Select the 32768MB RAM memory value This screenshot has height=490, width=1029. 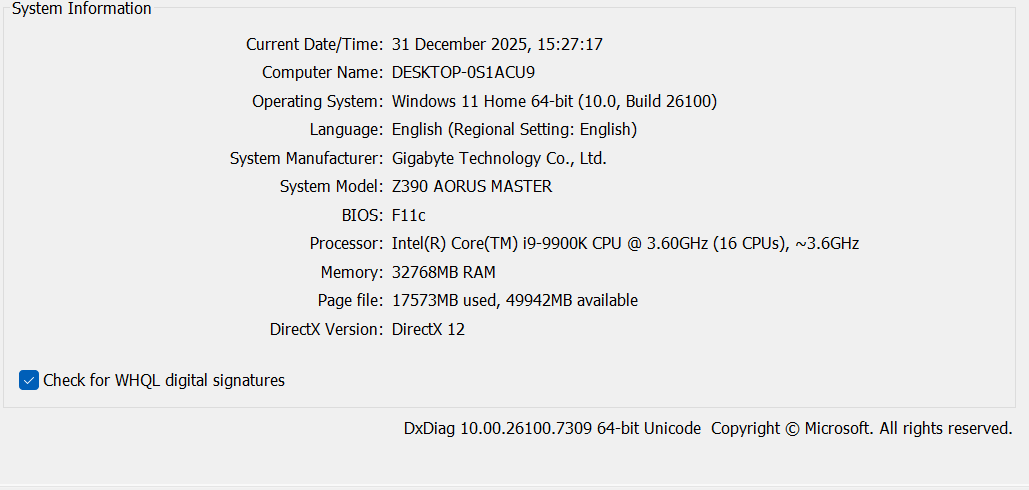point(443,272)
